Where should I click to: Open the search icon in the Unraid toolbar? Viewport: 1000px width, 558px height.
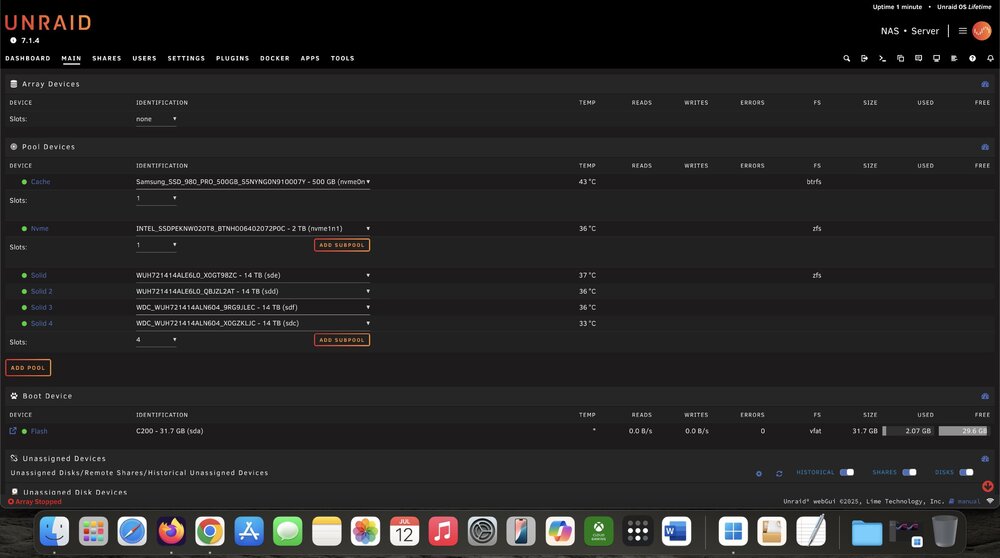[x=846, y=58]
